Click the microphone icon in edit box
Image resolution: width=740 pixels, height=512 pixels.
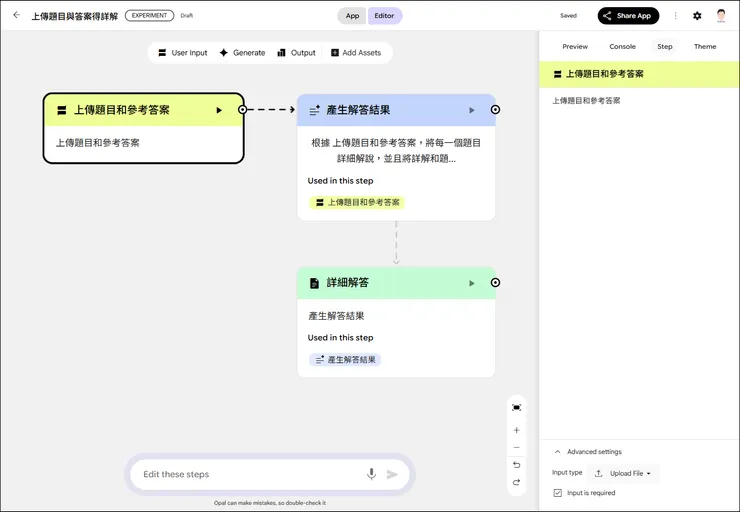(x=371, y=474)
